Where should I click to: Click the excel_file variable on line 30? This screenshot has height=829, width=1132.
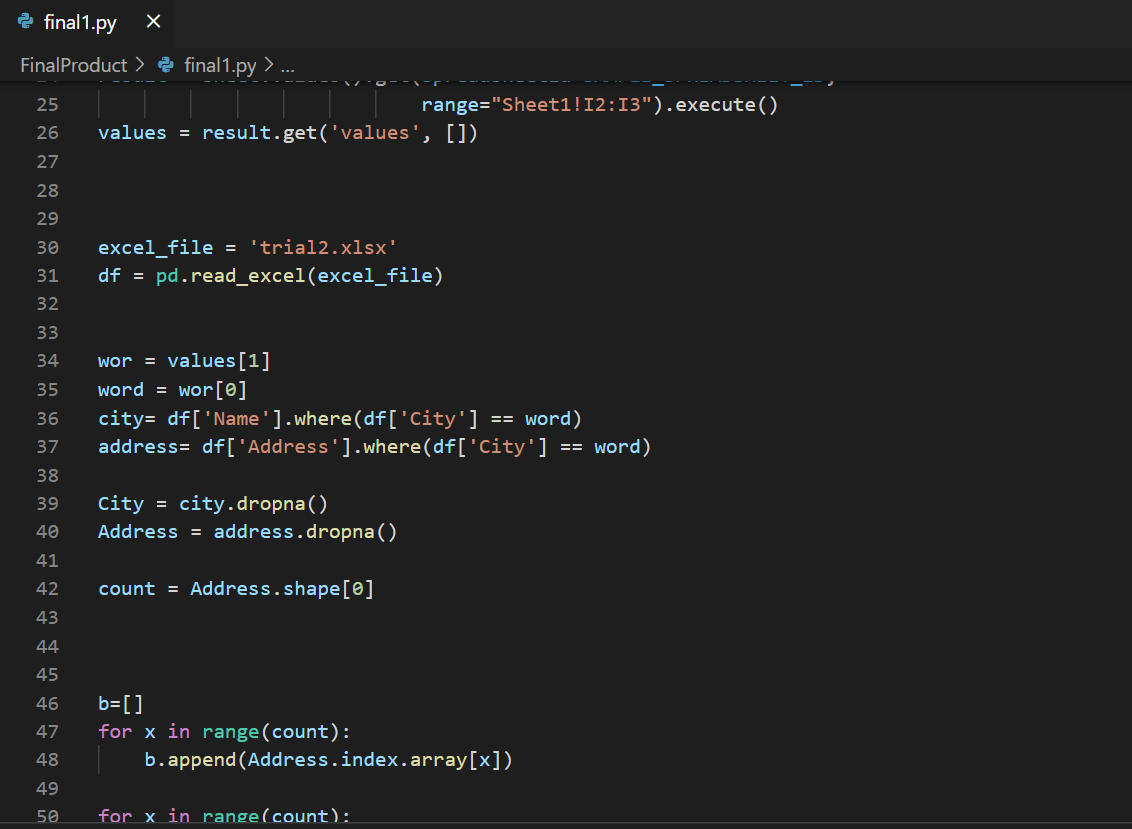point(156,248)
